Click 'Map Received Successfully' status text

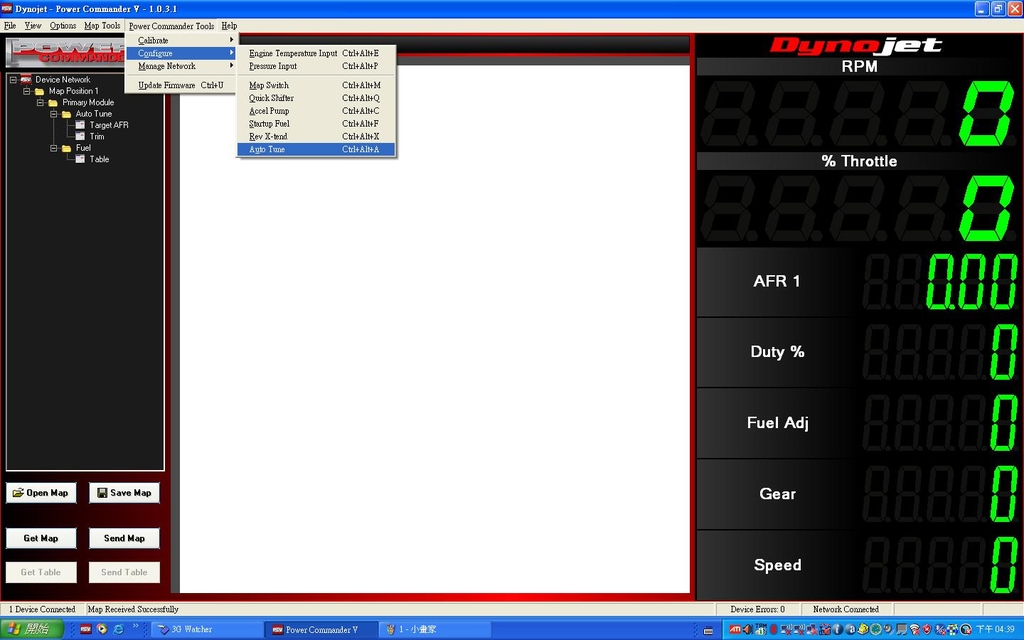pyautogui.click(x=133, y=609)
